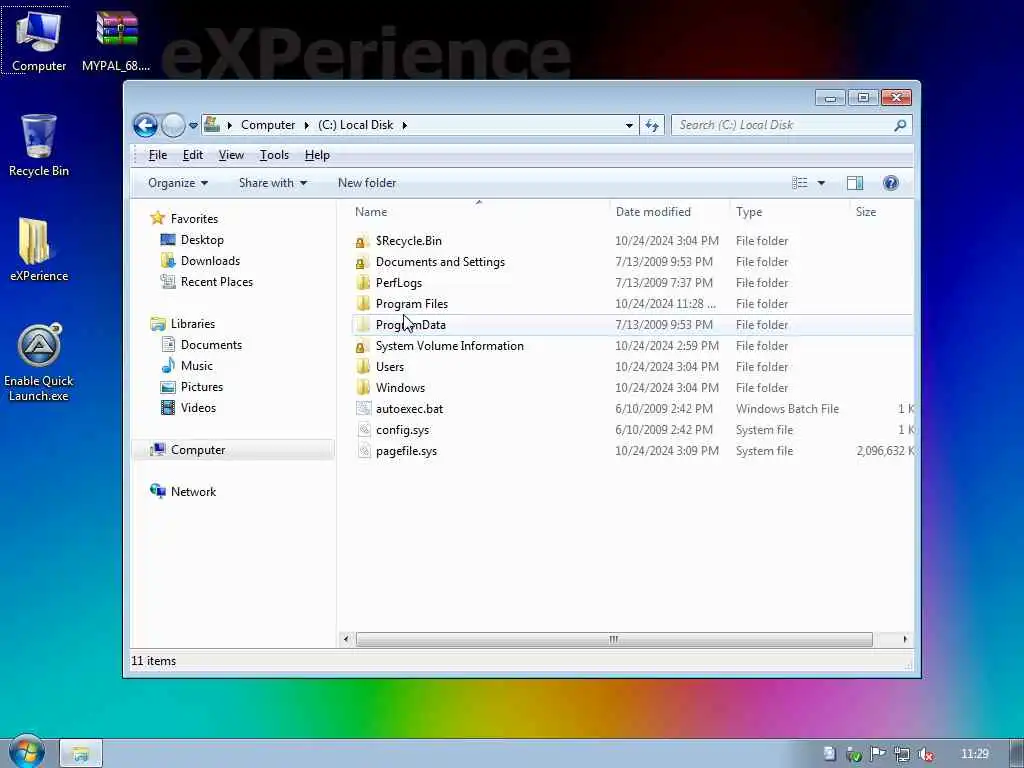1024x768 pixels.
Task: Click the scroll left arrow
Action: pyautogui.click(x=346, y=639)
